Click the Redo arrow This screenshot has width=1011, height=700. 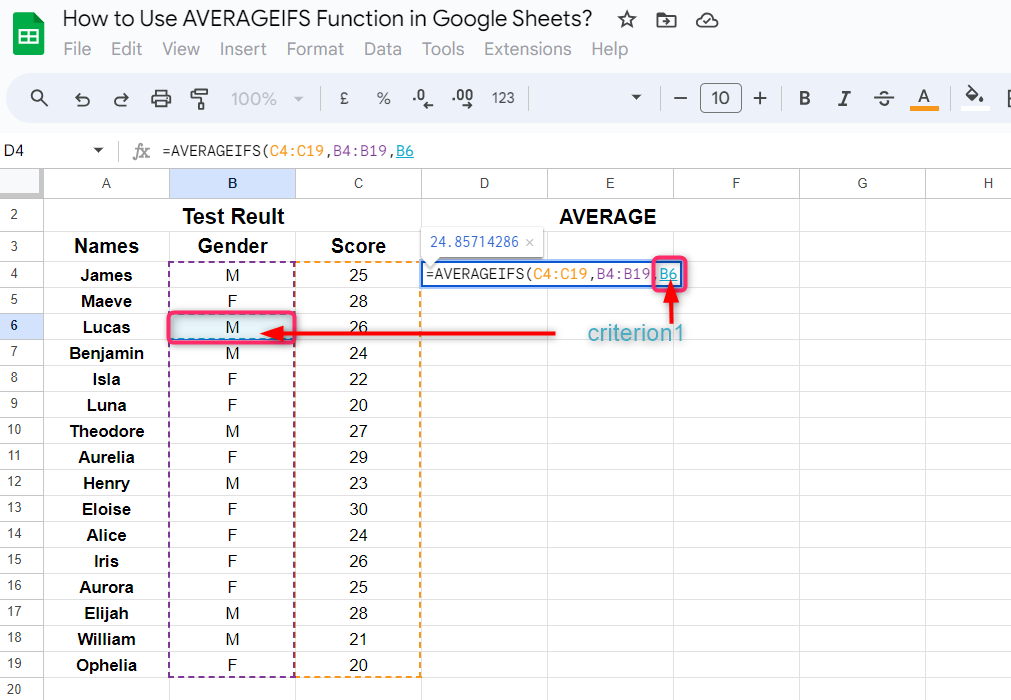(121, 99)
